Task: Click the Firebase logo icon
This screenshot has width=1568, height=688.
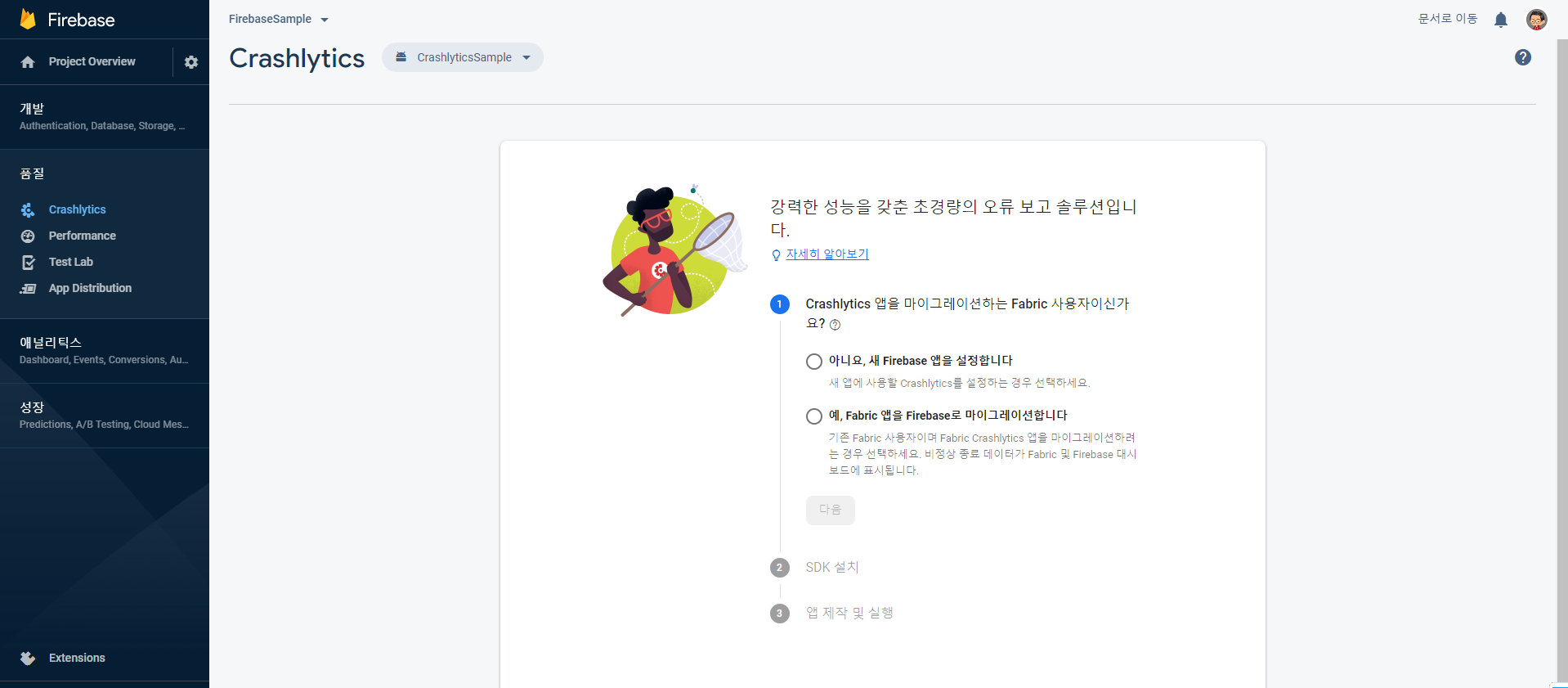Action: coord(28,20)
